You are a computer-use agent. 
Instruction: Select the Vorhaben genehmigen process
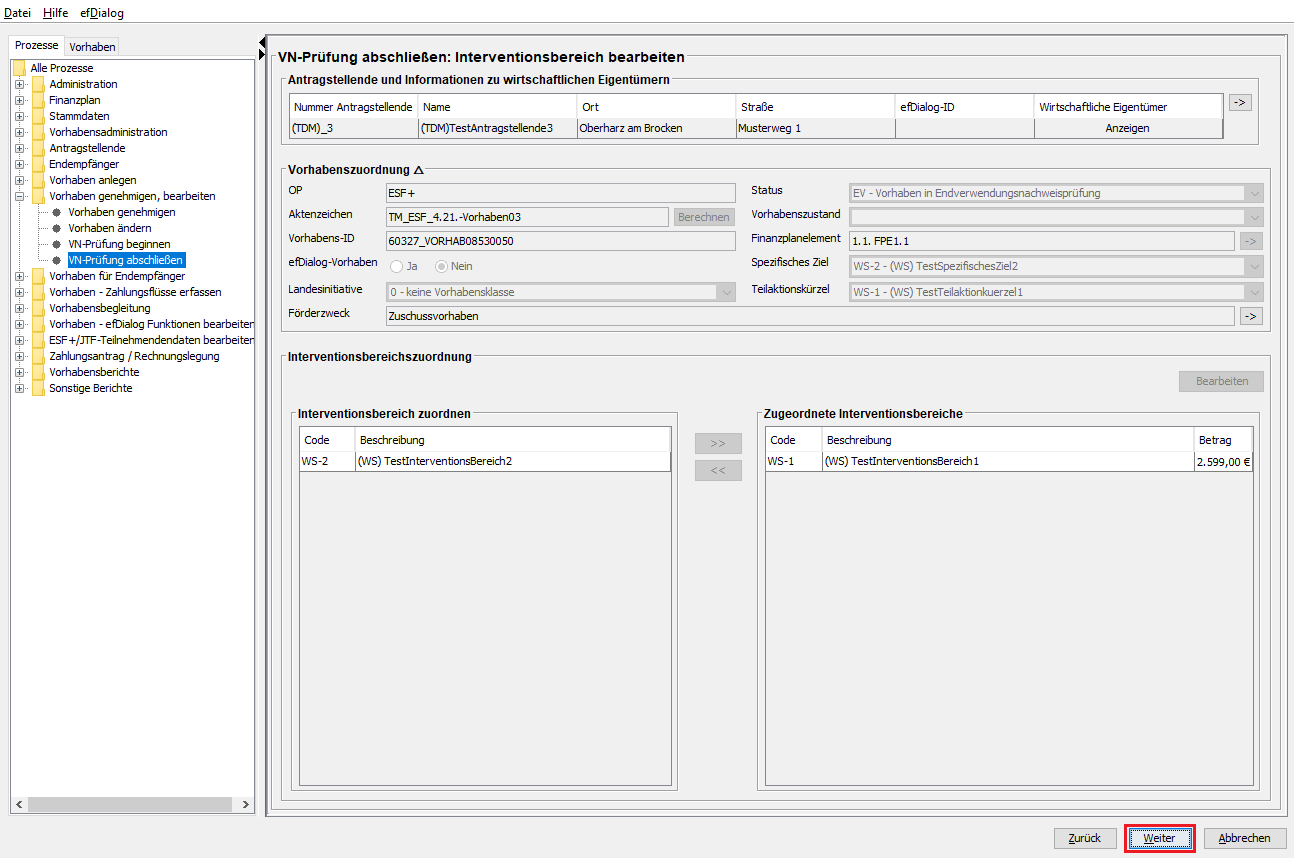click(122, 212)
